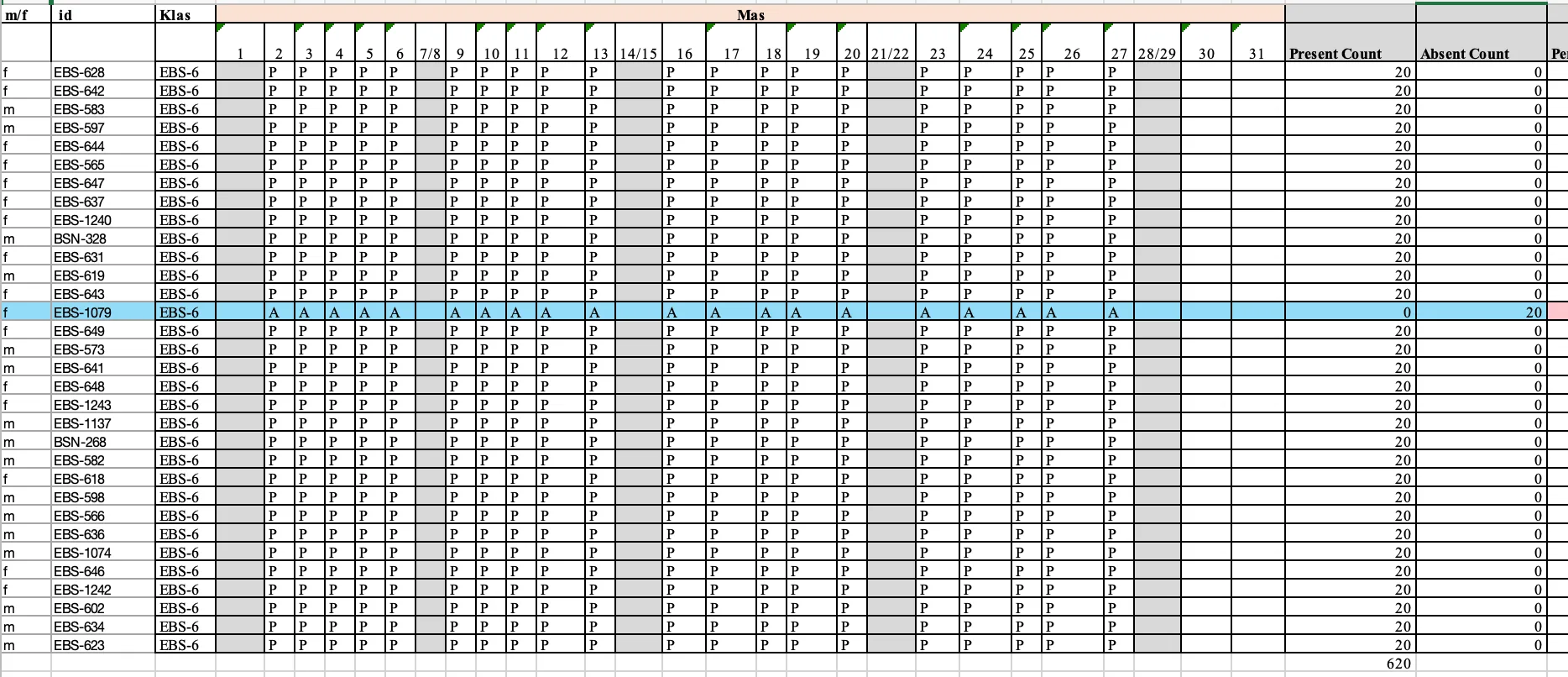Viewport: 1568px width, 677px height.
Task: Select the Mas merged header cell
Action: pyautogui.click(x=750, y=14)
